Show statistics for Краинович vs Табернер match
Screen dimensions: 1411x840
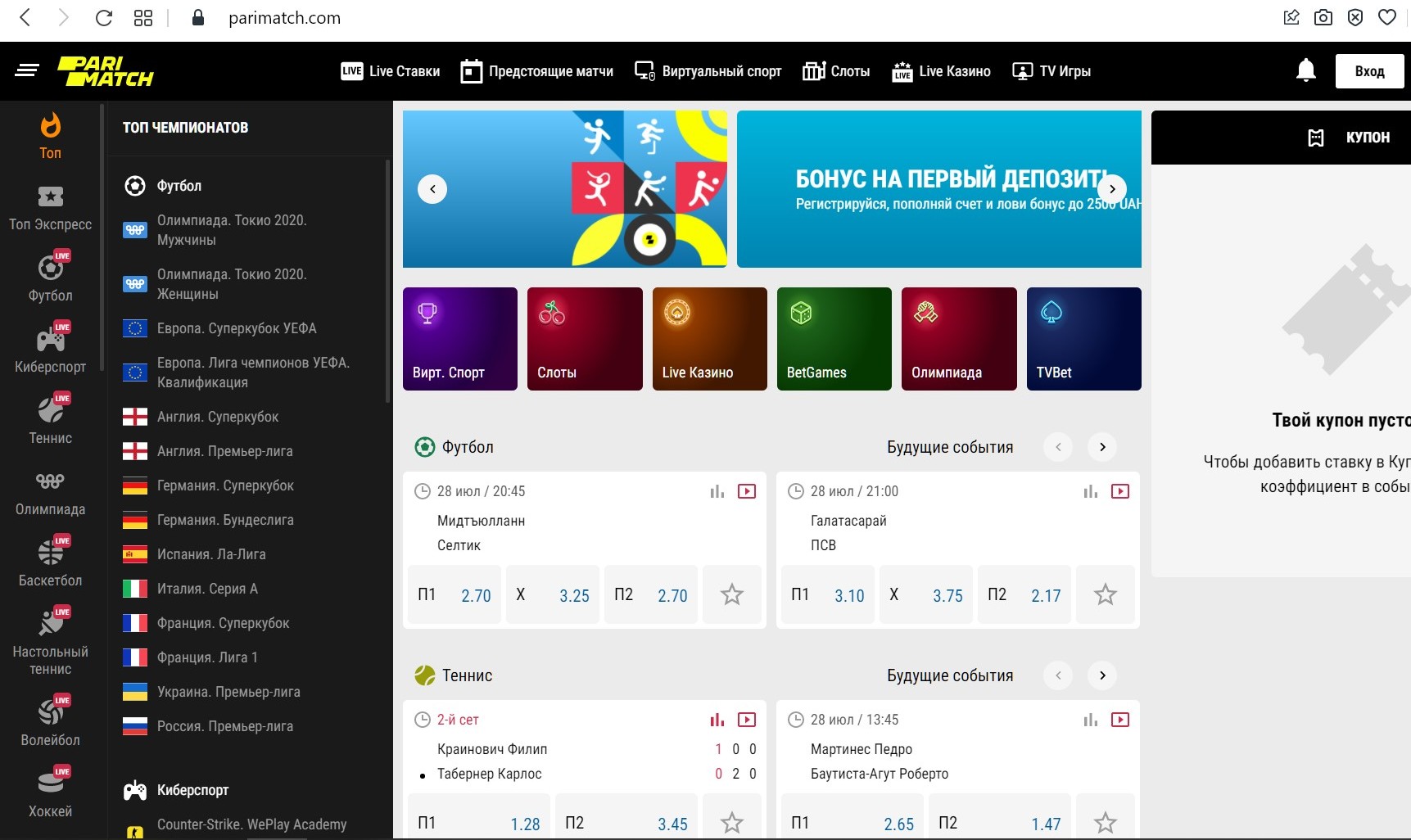[x=717, y=720]
